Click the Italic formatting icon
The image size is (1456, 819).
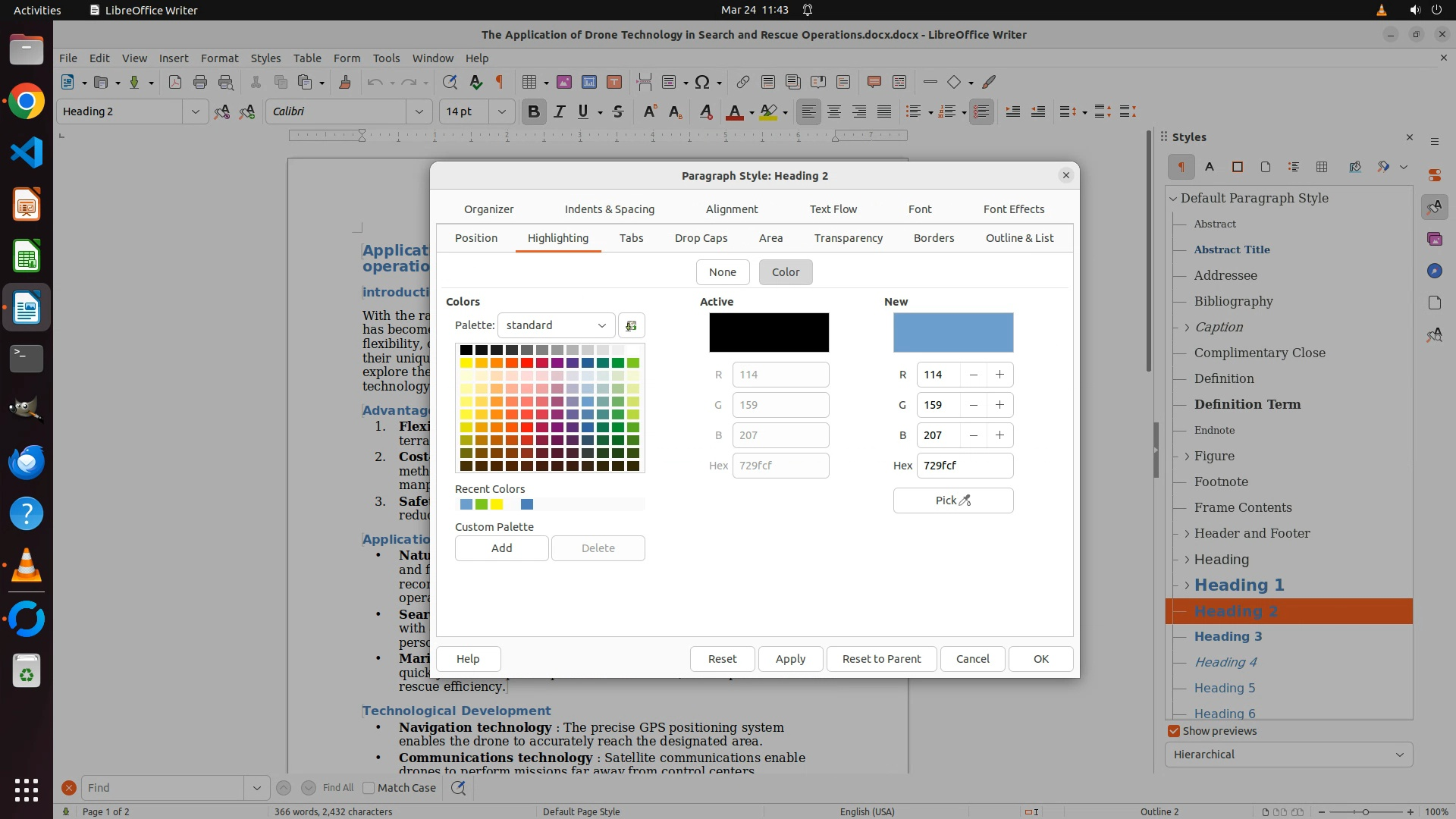pos(559,111)
